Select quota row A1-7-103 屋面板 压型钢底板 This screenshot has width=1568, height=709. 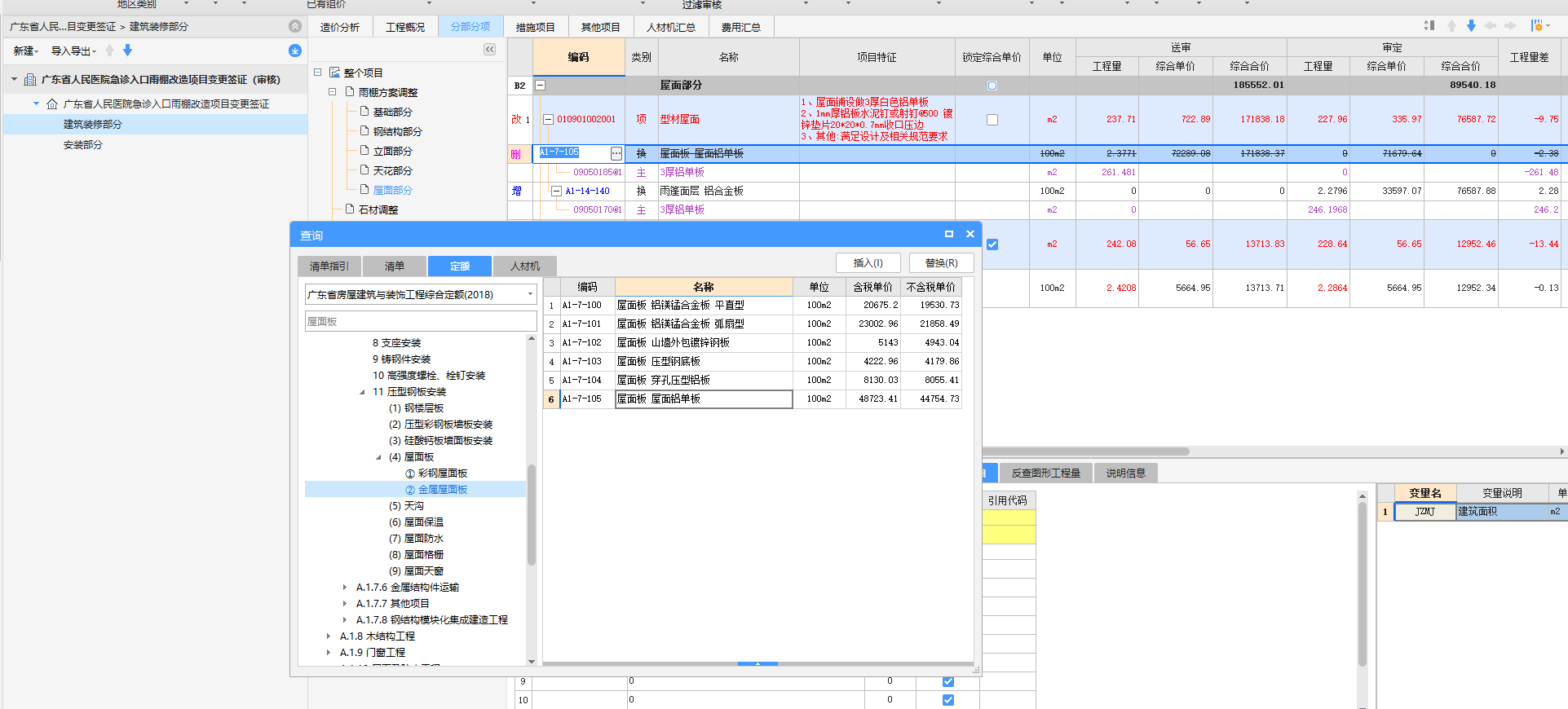tap(753, 361)
